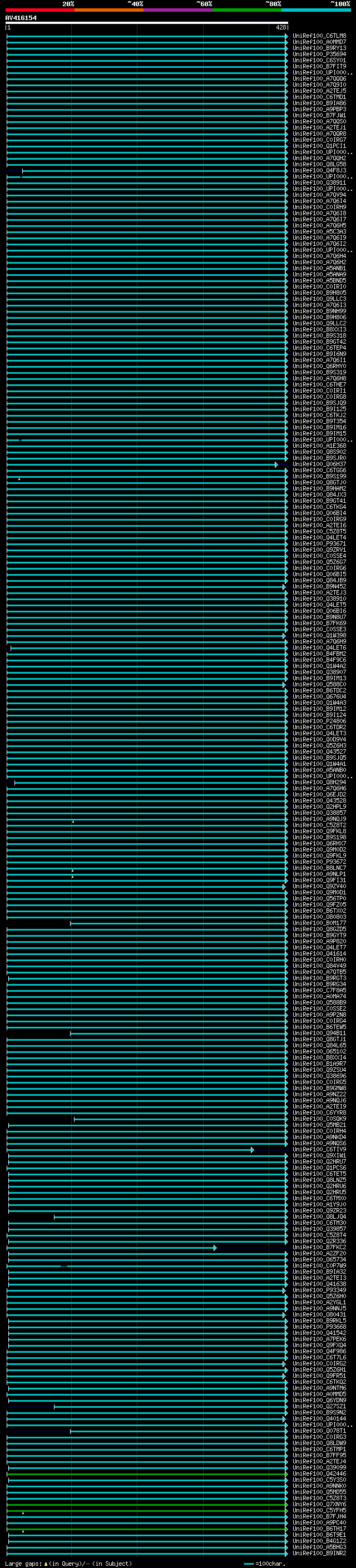Screen dimensions: 356x1568
Task: Click the arrowhead ending the C6TIV9 alignment
Action: pos(252,1150)
